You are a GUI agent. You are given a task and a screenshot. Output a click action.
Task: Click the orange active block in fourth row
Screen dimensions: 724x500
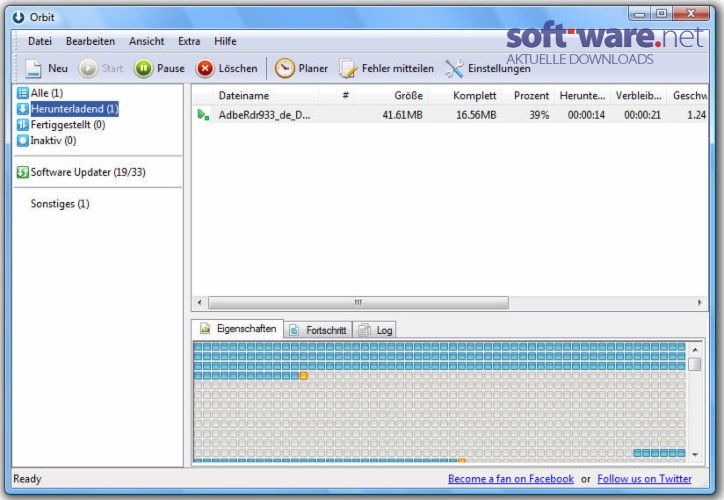[x=303, y=376]
